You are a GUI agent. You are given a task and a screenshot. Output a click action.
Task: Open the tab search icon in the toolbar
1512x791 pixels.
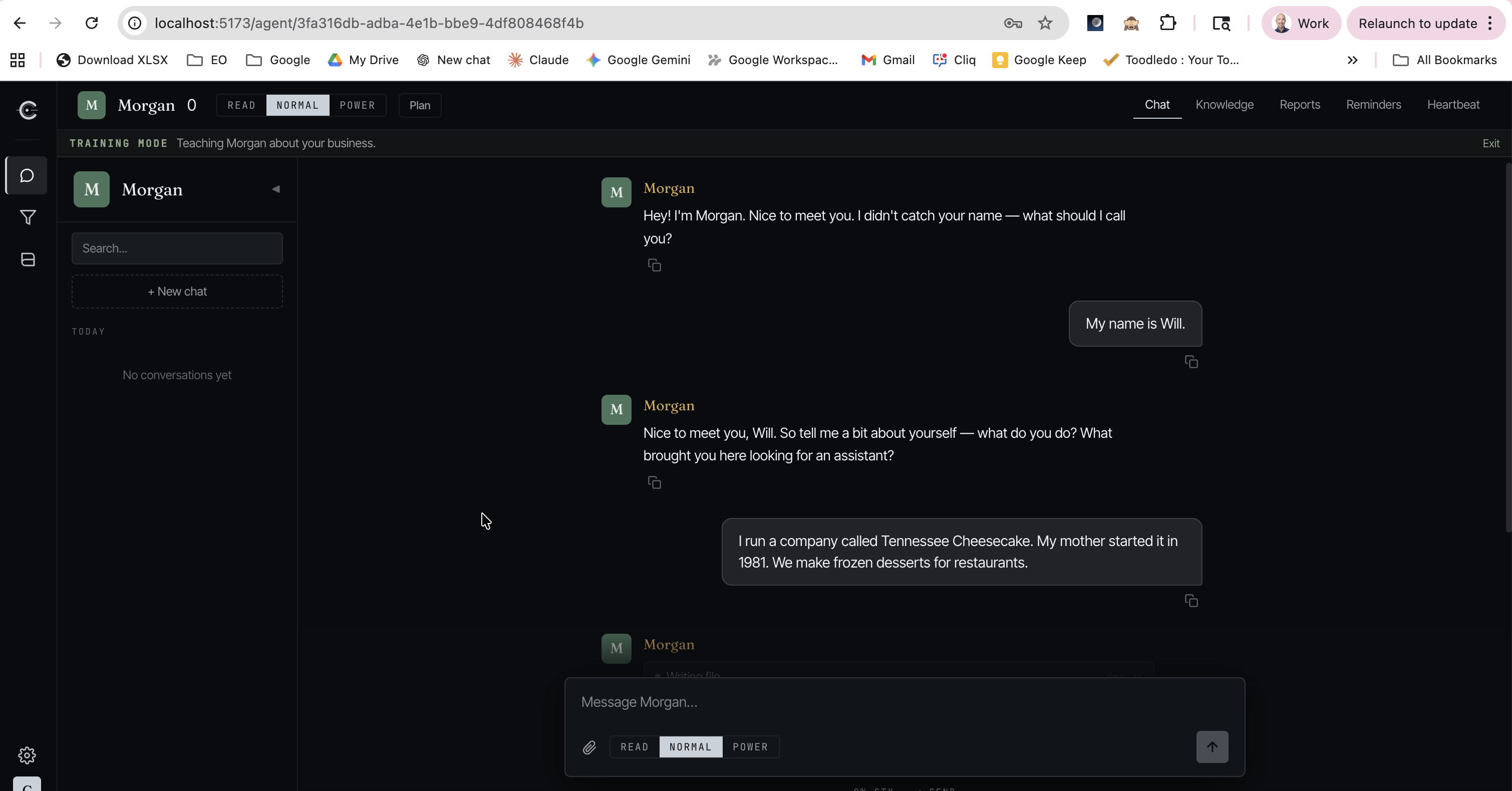pyautogui.click(x=1221, y=23)
